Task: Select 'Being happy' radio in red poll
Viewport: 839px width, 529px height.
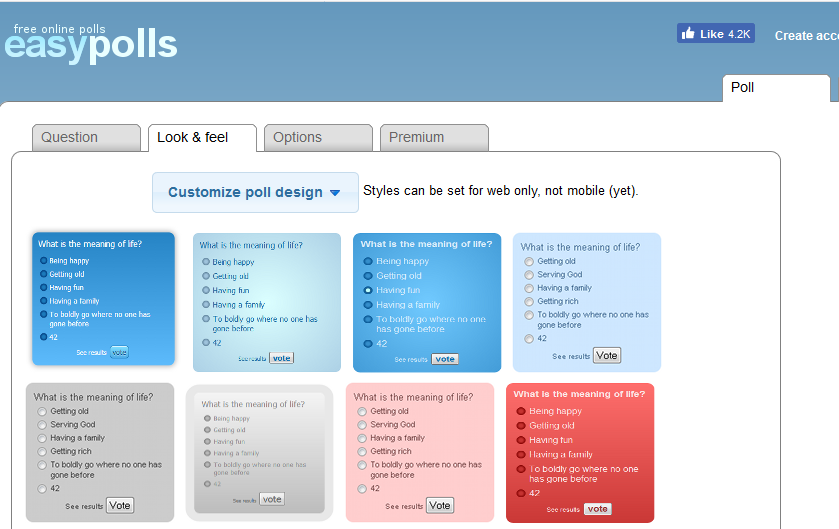Action: point(521,411)
